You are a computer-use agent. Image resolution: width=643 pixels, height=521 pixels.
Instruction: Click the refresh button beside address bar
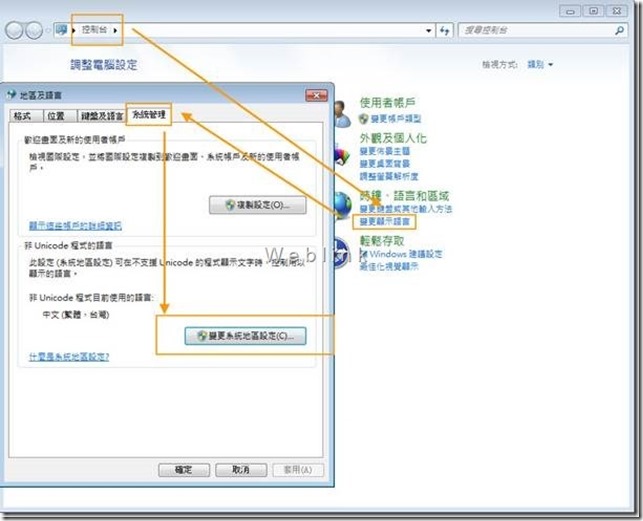coord(445,30)
